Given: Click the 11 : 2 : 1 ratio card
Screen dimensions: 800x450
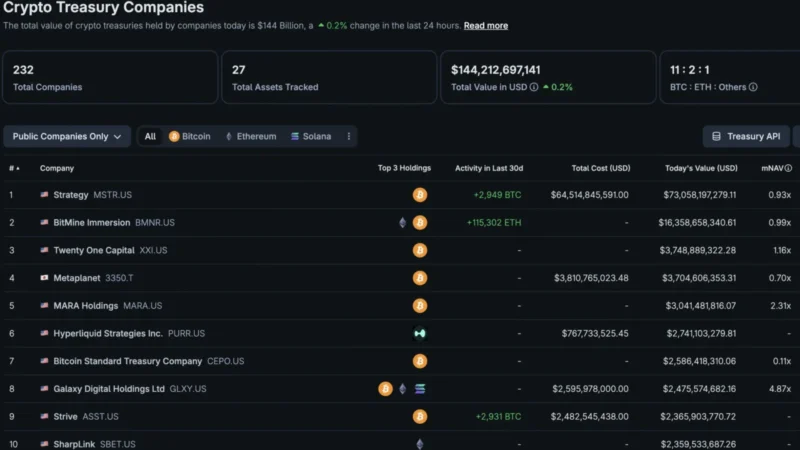Looking at the screenshot, I should pyautogui.click(x=730, y=77).
